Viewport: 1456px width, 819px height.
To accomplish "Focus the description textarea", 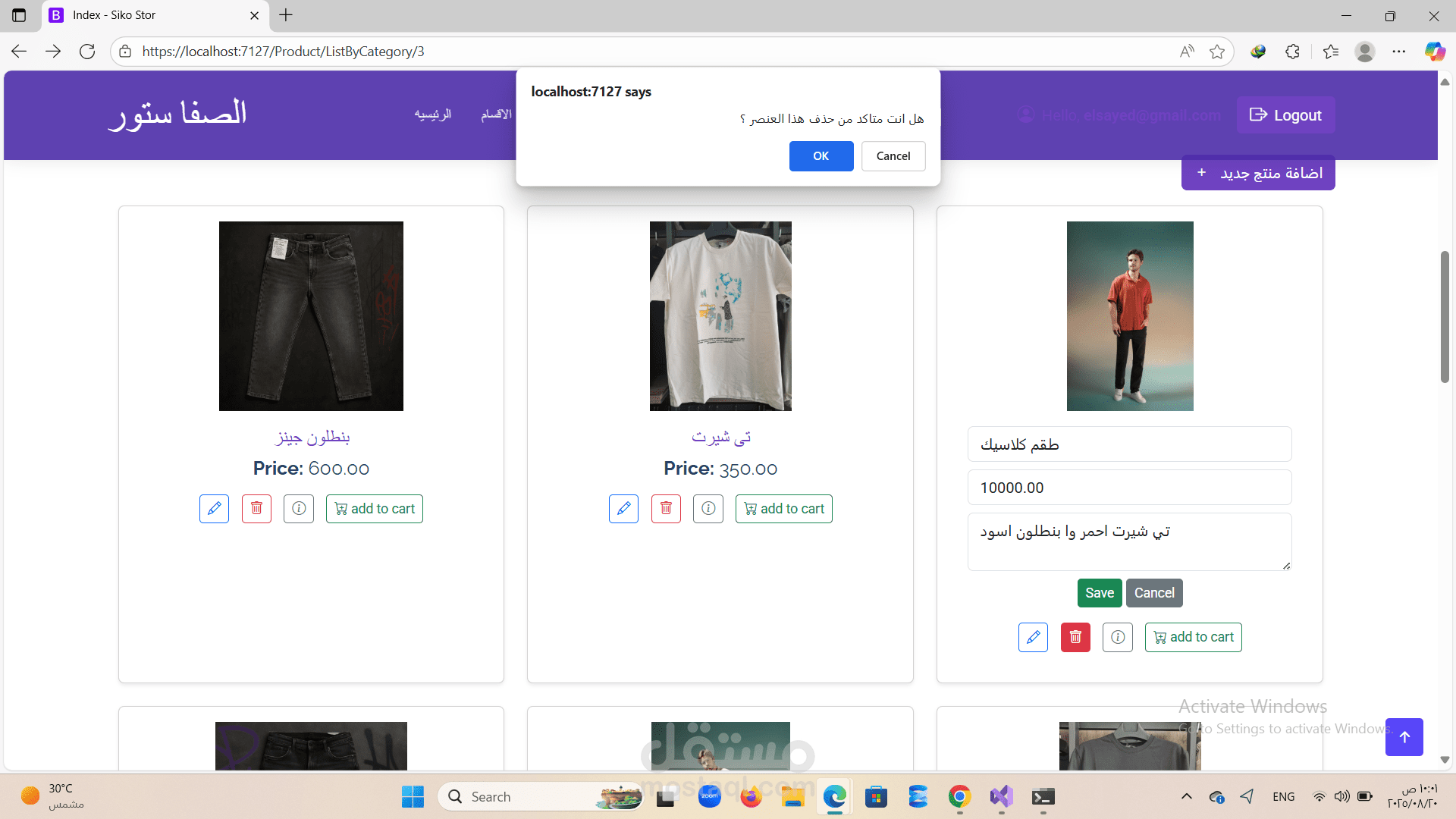I will [x=1130, y=541].
